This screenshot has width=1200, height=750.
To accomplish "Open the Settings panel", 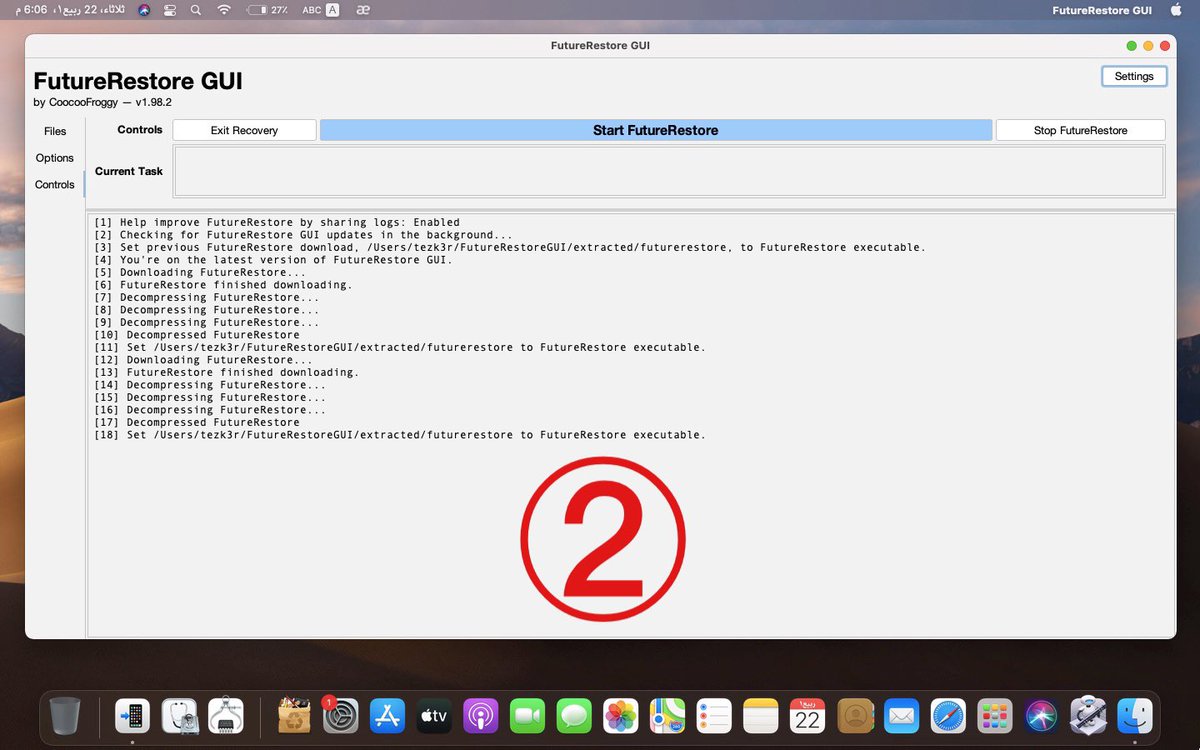I will pos(1134,76).
